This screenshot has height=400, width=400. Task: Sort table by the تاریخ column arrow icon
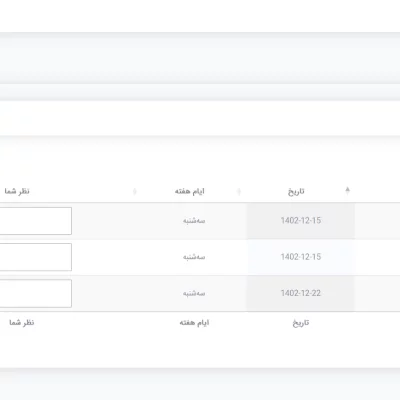[347, 191]
